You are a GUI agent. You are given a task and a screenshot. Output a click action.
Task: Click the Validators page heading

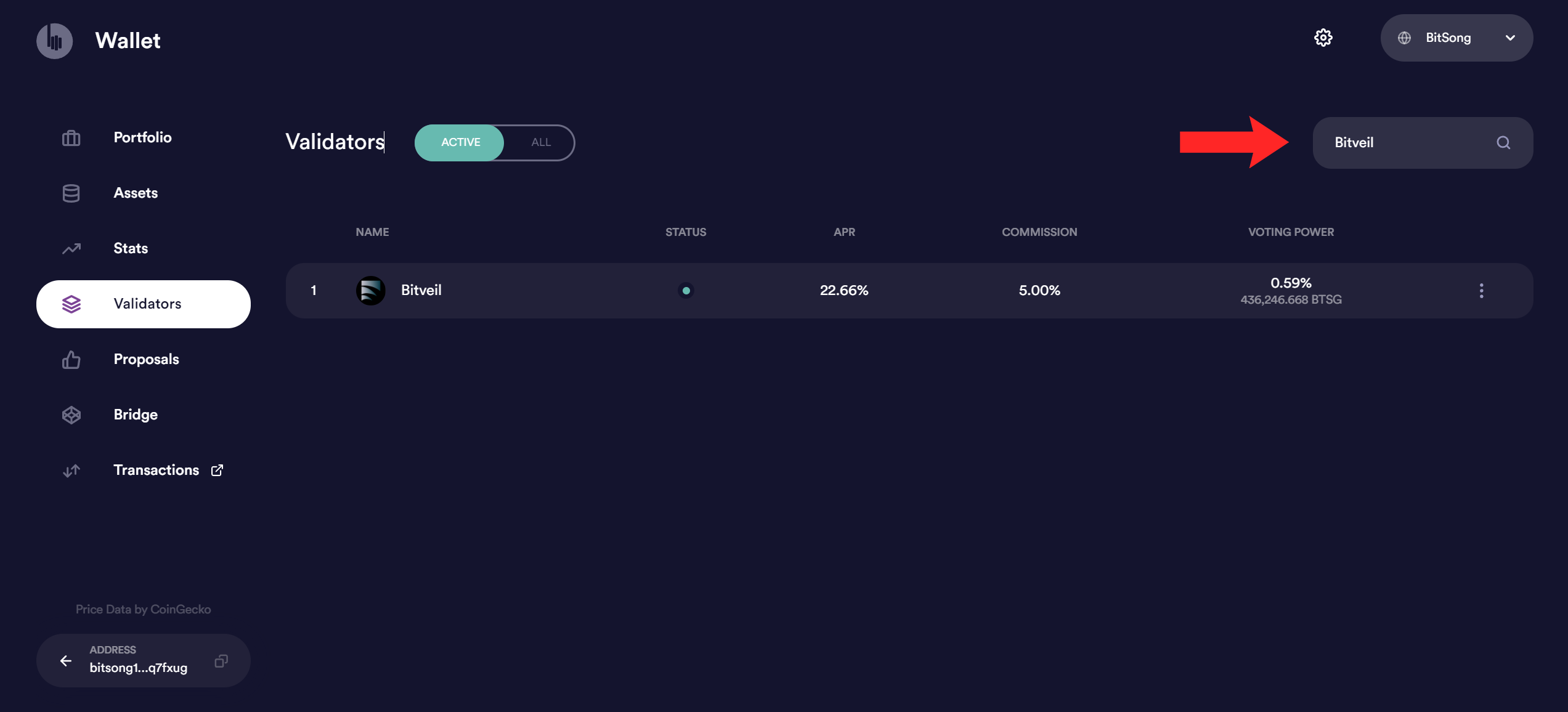tap(335, 142)
